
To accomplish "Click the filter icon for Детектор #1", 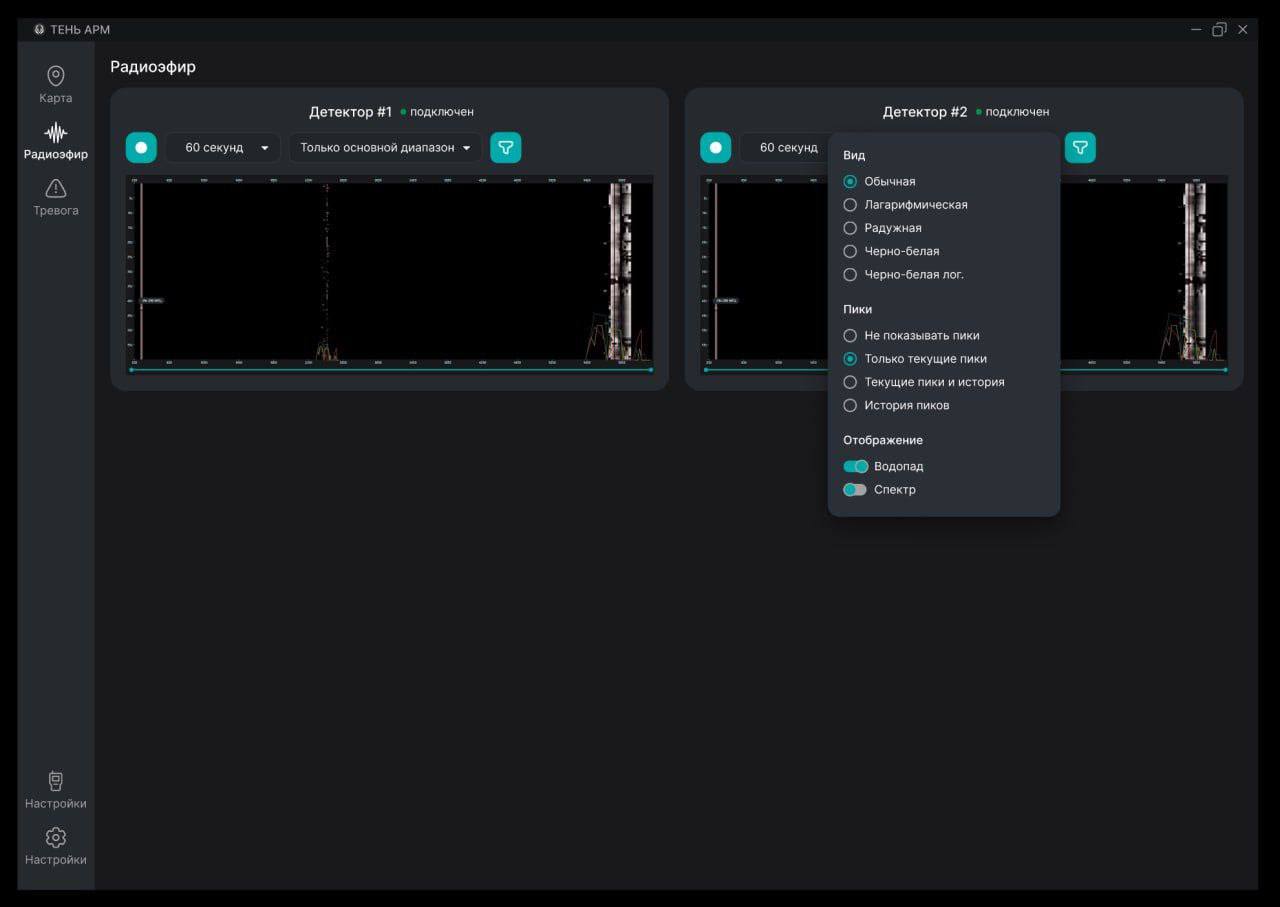I will 506,148.
